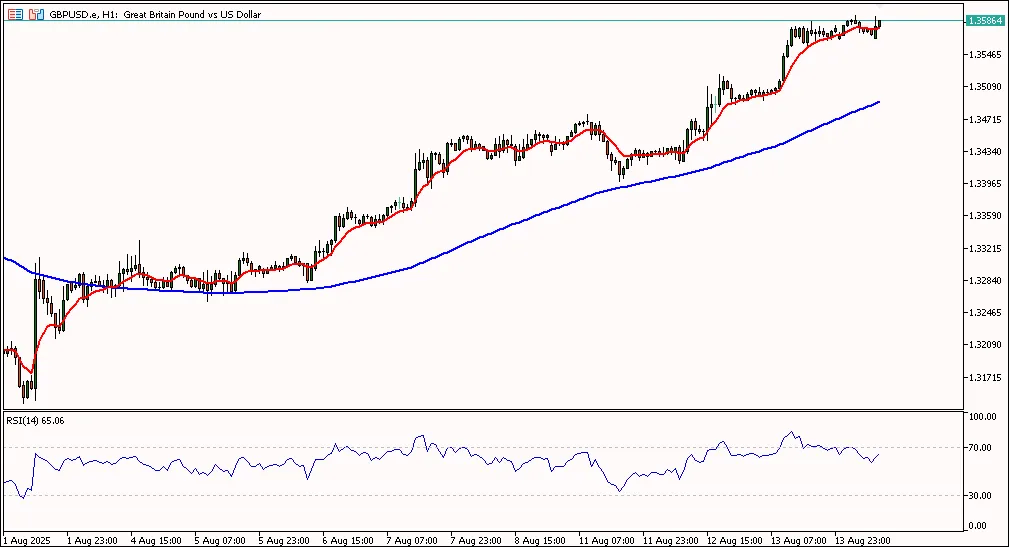The image size is (1009, 547).
Task: Click RSI scale value 100.00
Action: 983,416
